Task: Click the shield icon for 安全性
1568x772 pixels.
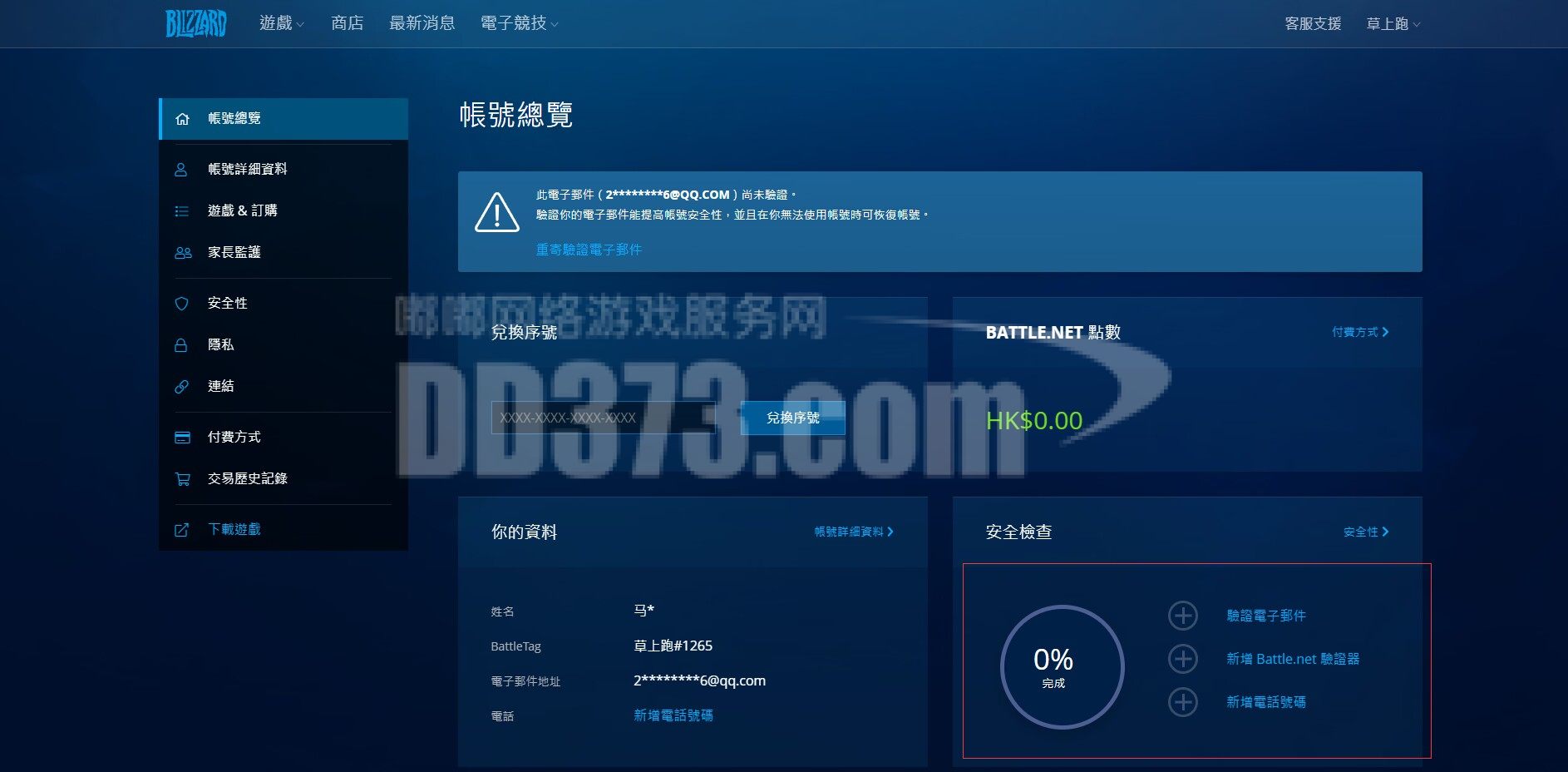Action: tap(181, 304)
